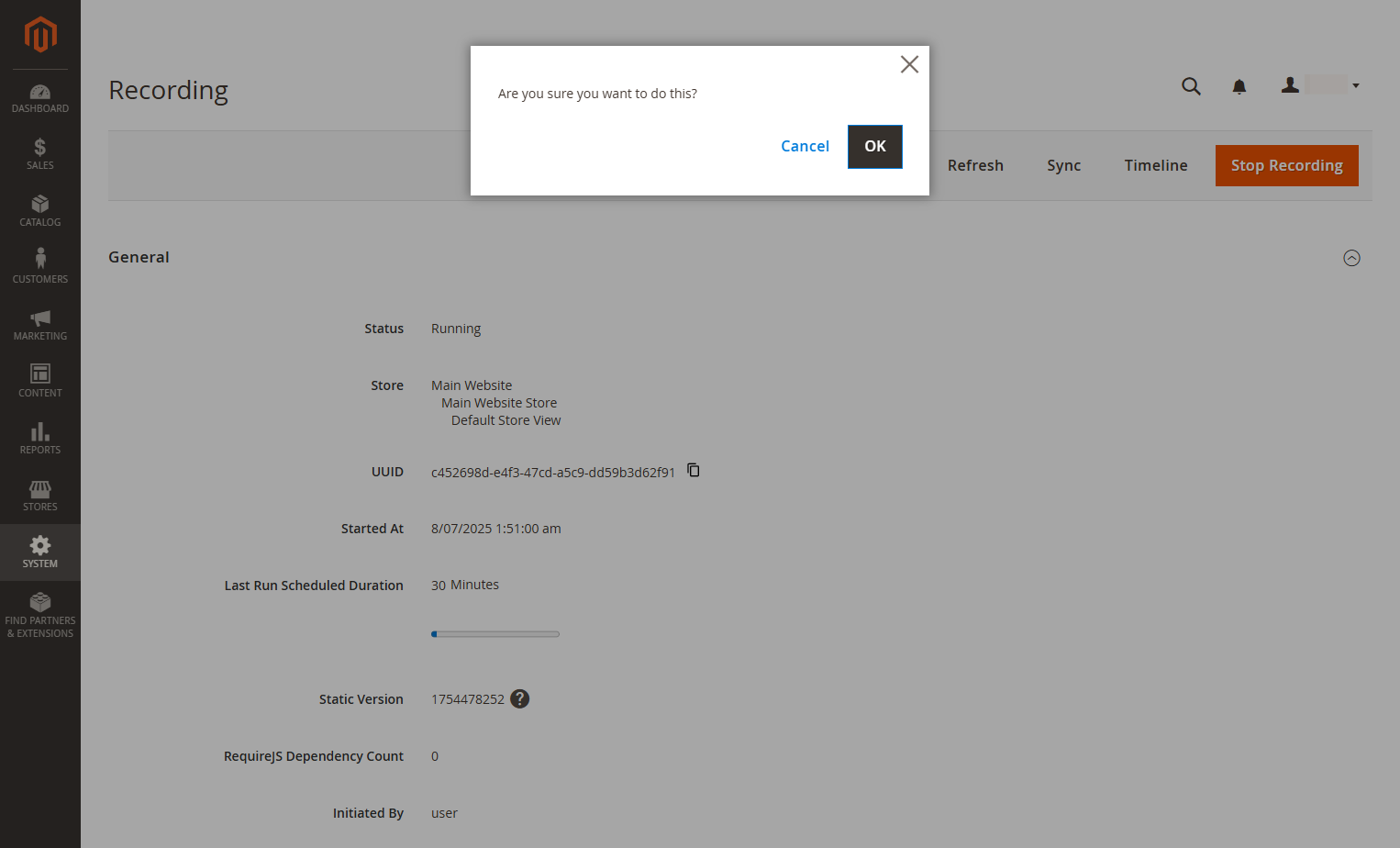The height and width of the screenshot is (848, 1400).
Task: Click the 'Main Website Store' text
Action: (x=499, y=403)
